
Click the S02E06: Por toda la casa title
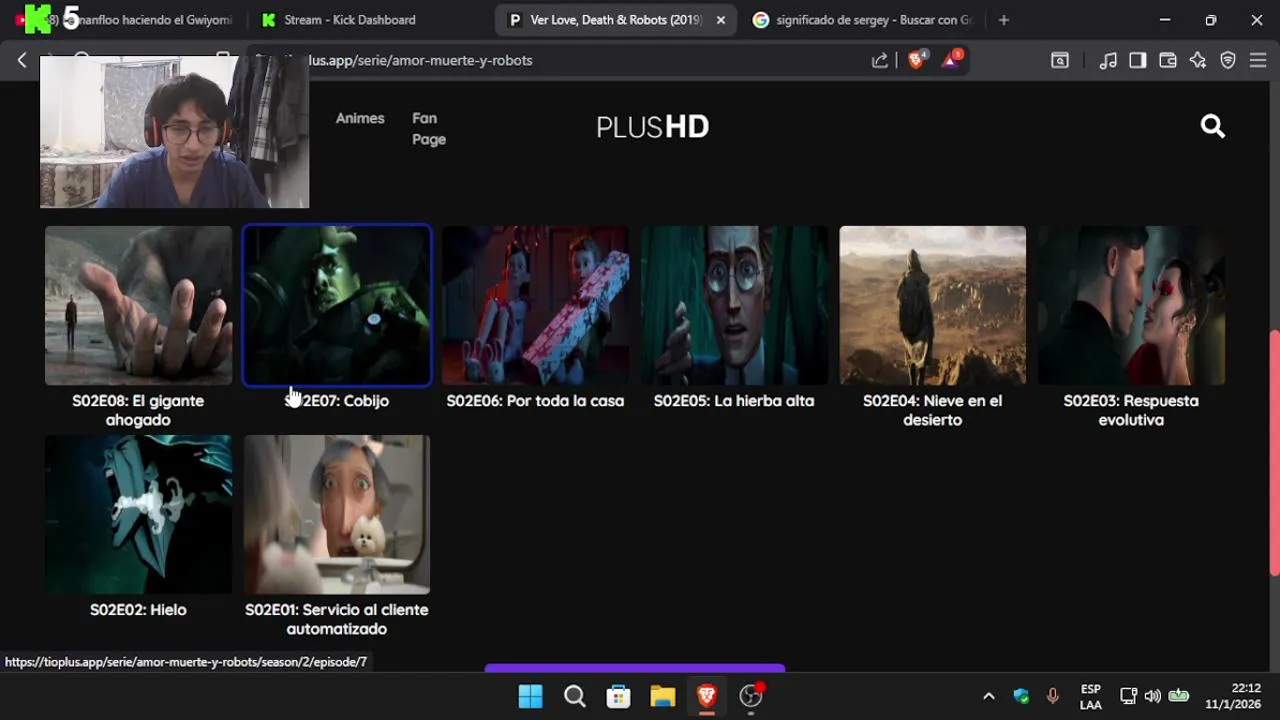point(535,401)
